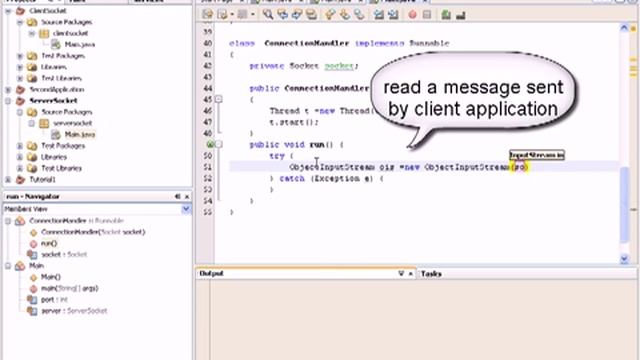Expand Test Packages under ClientSocket

tap(20, 56)
